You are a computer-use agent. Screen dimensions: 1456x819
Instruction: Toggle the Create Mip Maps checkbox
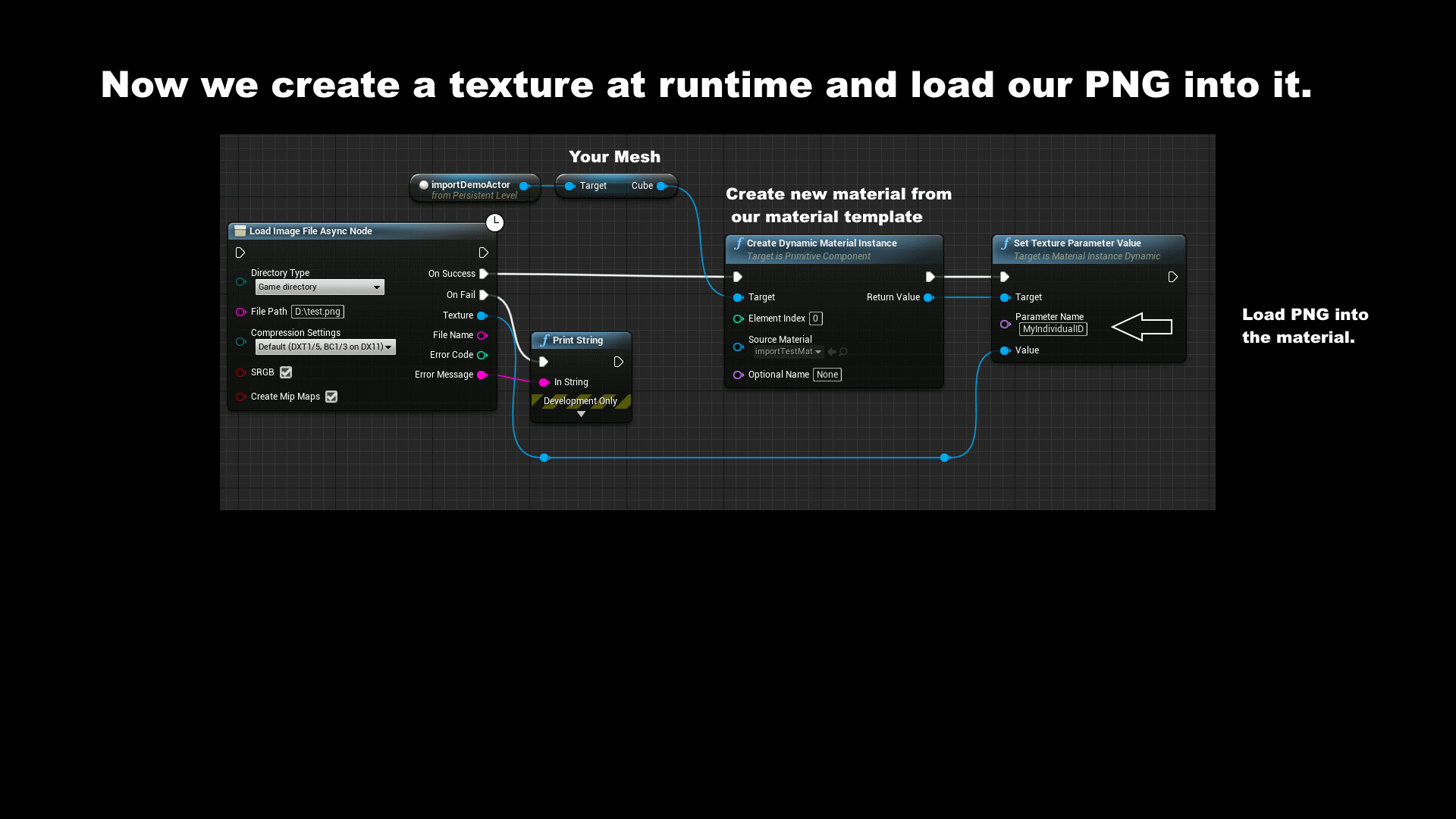(331, 397)
